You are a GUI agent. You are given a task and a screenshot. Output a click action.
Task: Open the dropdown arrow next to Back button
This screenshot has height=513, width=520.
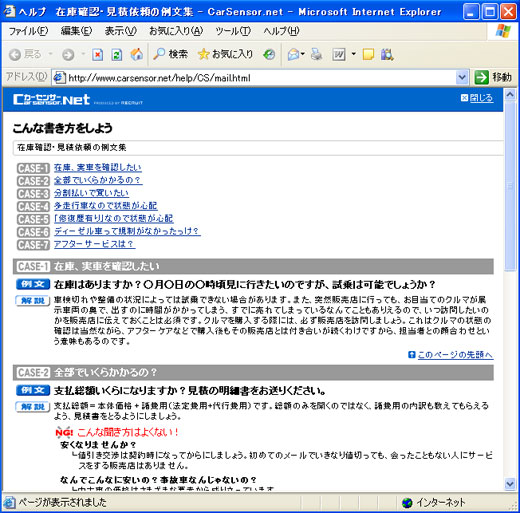coord(51,54)
